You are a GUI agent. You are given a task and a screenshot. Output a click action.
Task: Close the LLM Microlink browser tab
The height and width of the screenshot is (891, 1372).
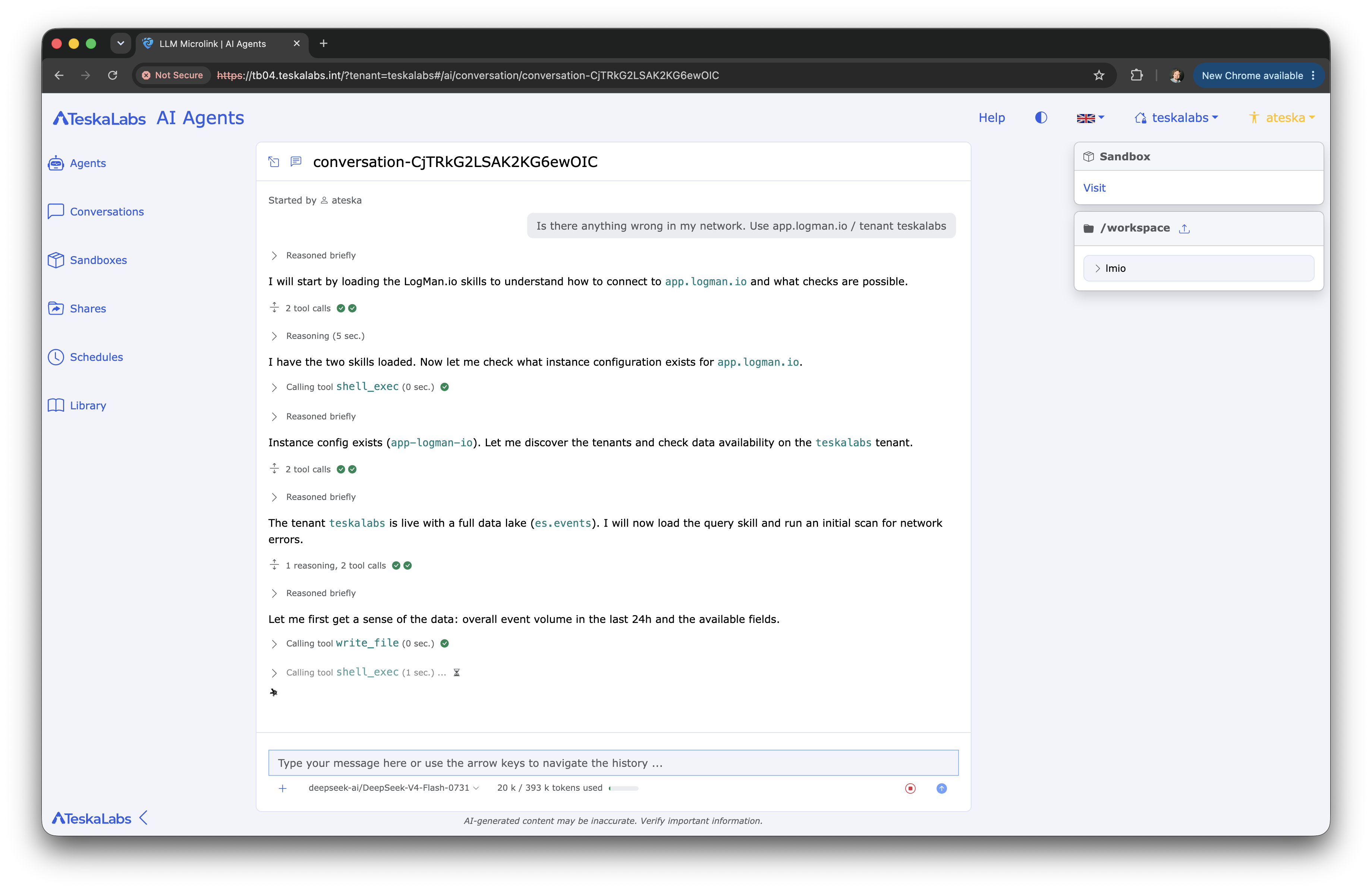point(297,44)
